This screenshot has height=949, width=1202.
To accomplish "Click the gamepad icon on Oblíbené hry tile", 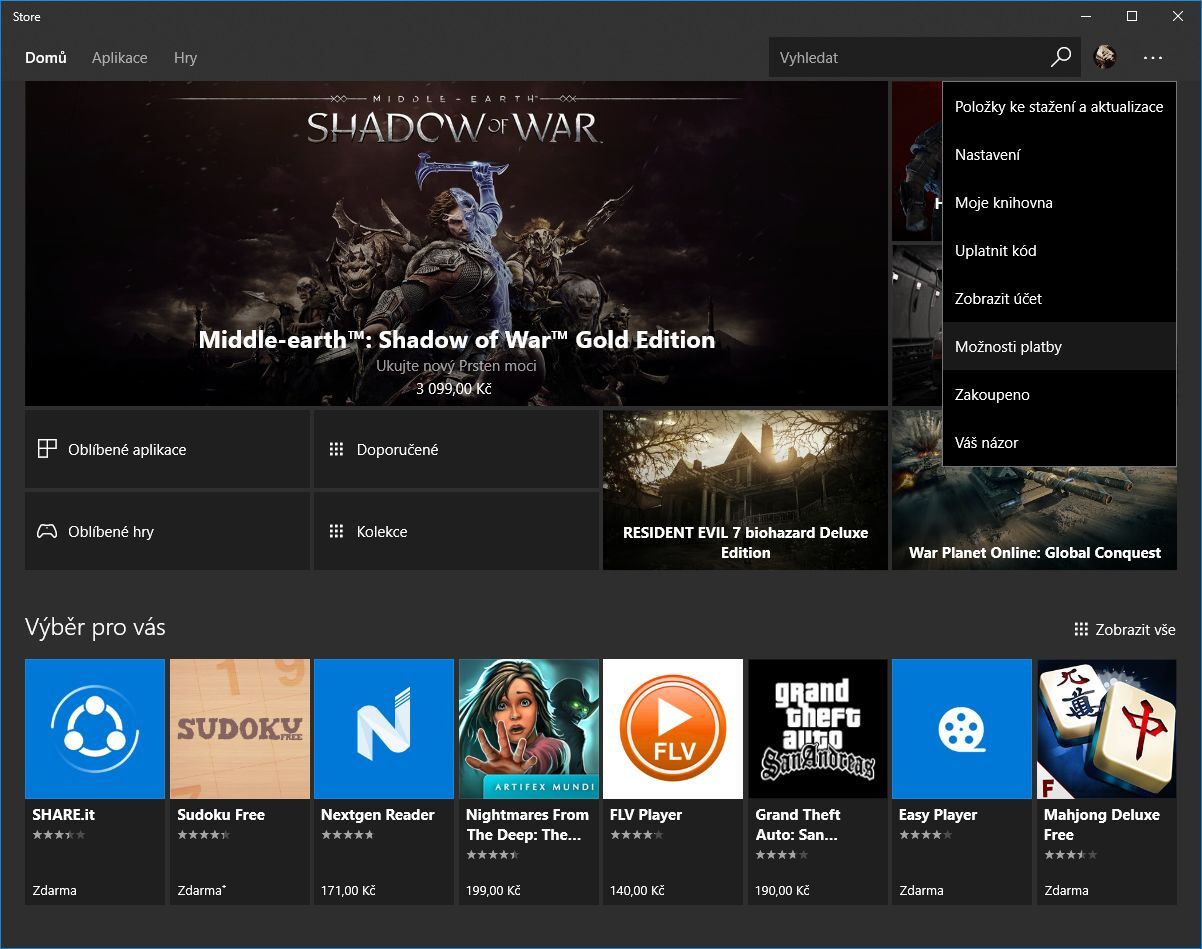I will pyautogui.click(x=47, y=531).
